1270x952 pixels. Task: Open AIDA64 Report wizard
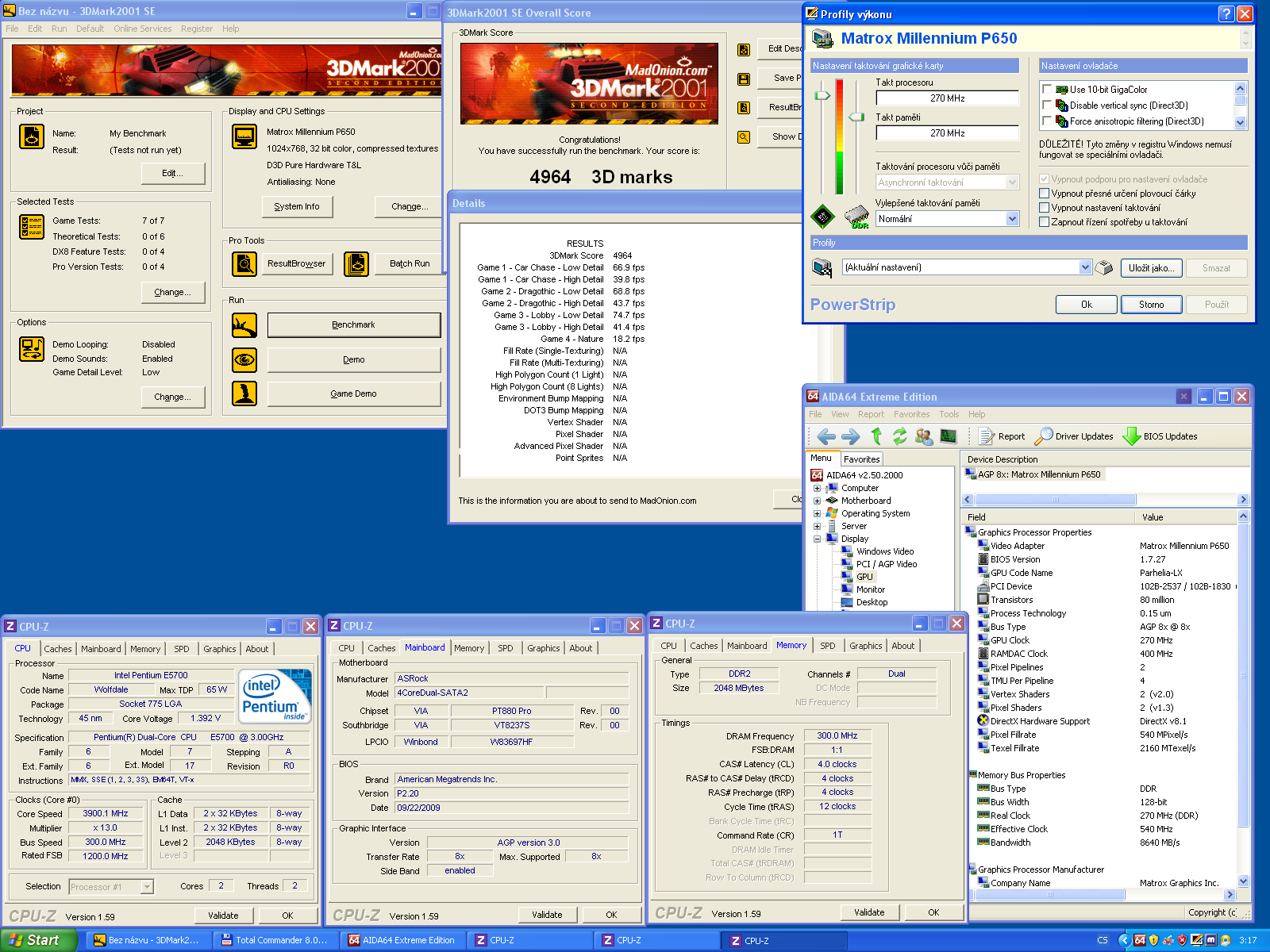[x=1002, y=436]
